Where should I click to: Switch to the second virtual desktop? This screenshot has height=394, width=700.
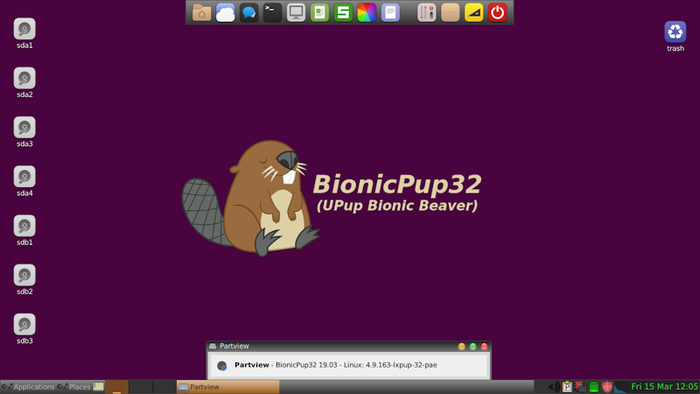[x=141, y=387]
